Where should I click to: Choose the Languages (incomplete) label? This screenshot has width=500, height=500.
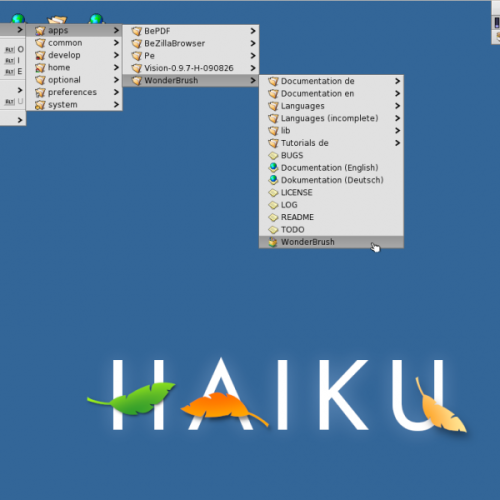(x=329, y=119)
